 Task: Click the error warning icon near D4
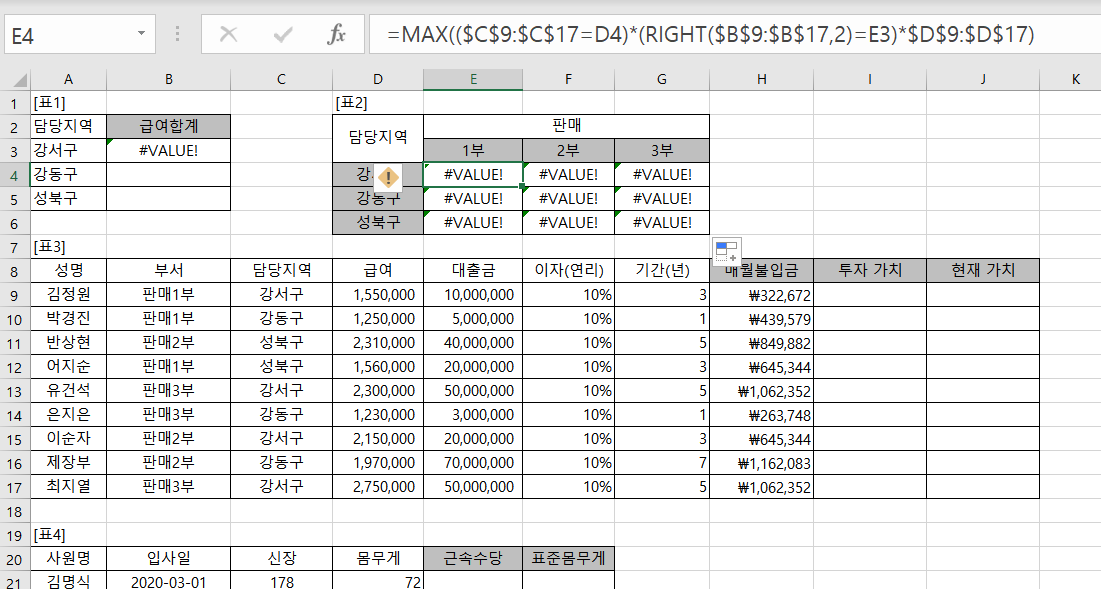[x=388, y=178]
